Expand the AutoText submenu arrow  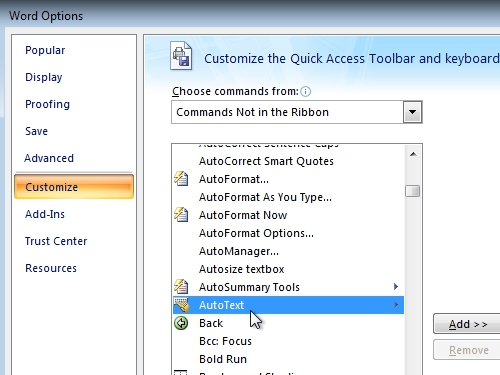[396, 305]
